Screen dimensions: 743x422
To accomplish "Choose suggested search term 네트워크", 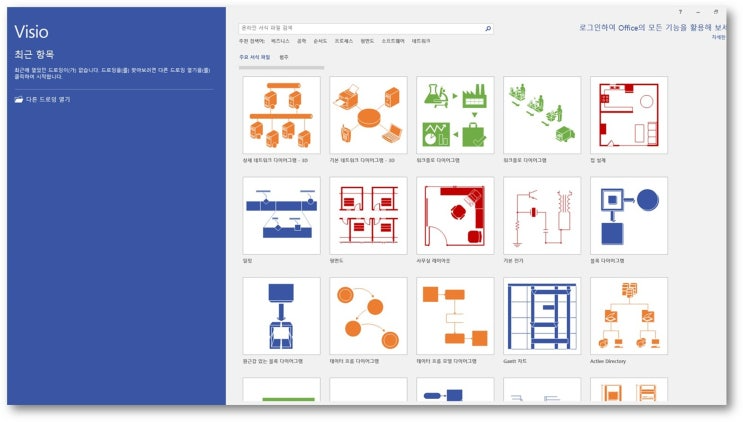I will point(421,41).
